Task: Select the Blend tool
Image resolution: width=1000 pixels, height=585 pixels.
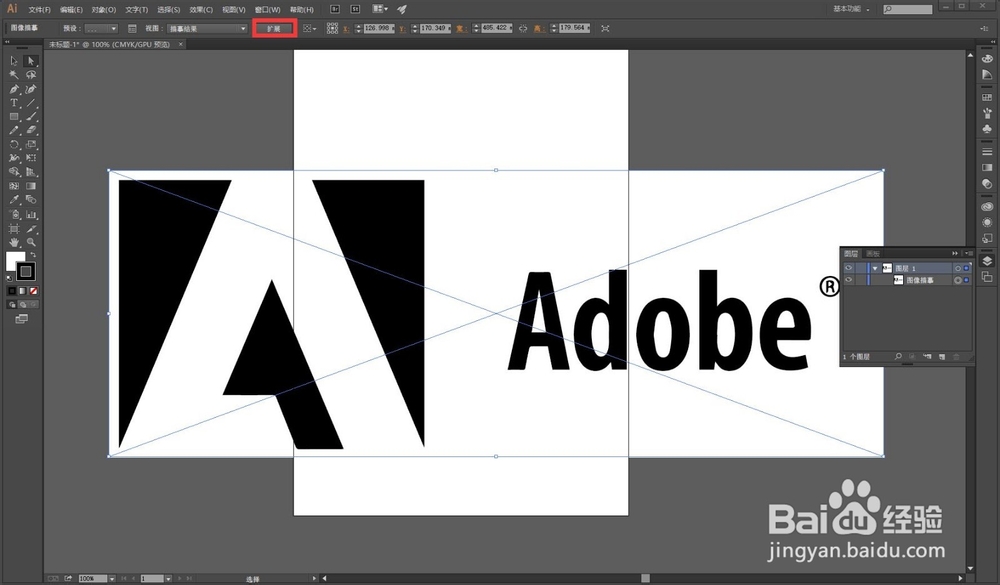Action: coord(31,200)
